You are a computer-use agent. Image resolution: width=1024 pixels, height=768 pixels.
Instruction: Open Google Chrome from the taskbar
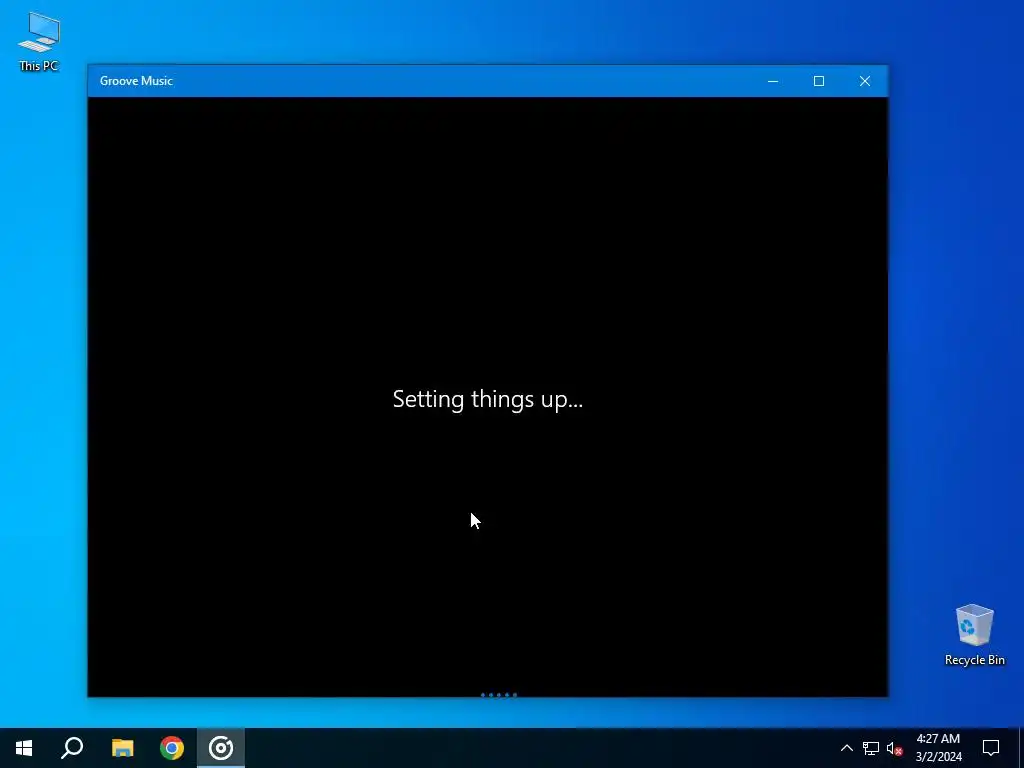pos(172,748)
